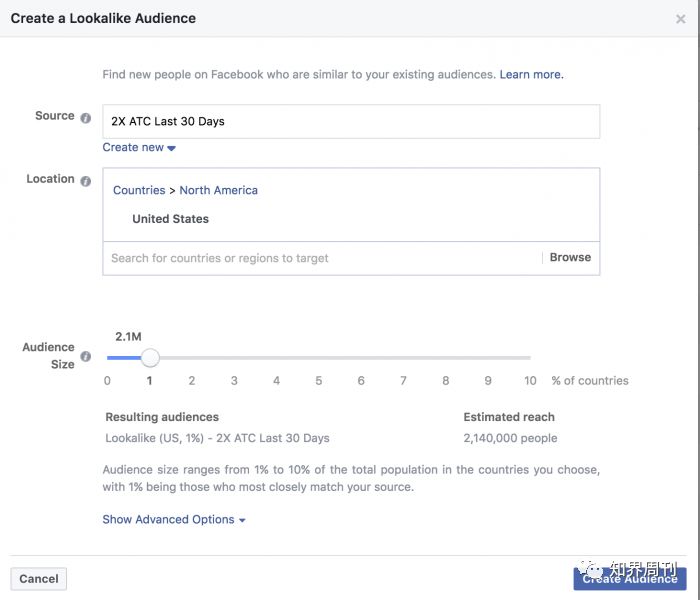
Task: Click the audience size slider handle
Action: click(150, 358)
